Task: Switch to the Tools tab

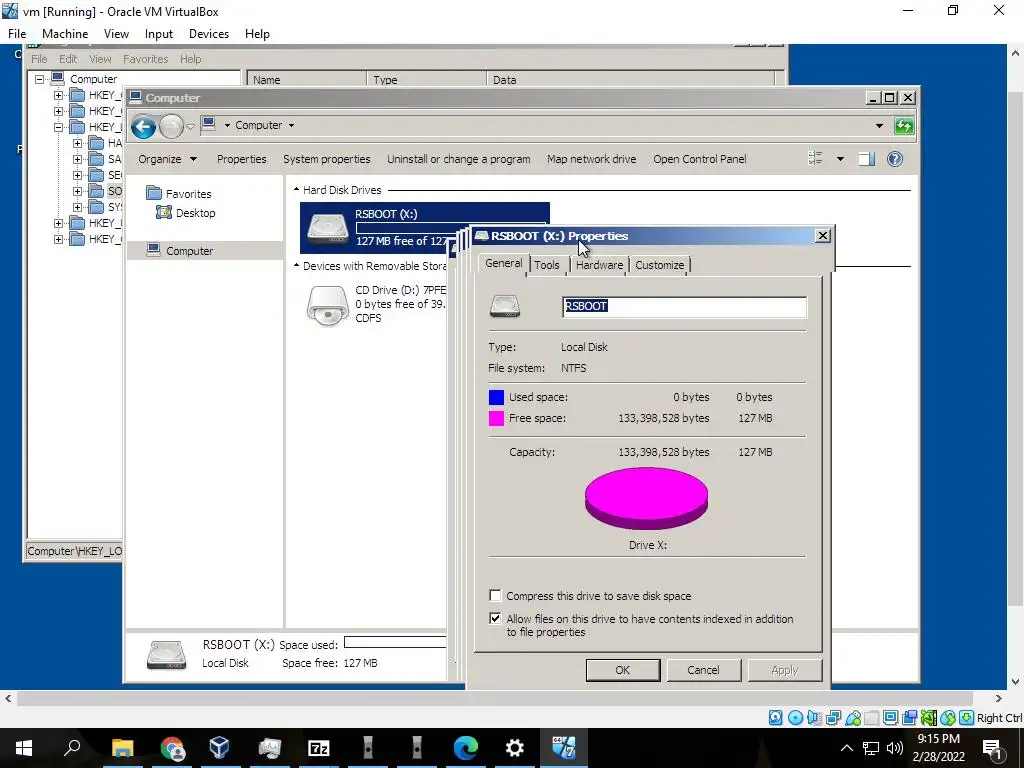Action: (547, 265)
